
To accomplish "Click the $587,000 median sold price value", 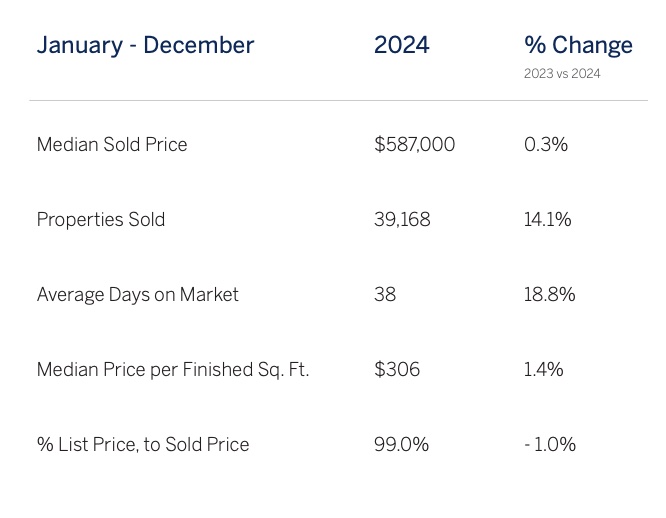I will pyautogui.click(x=414, y=145).
